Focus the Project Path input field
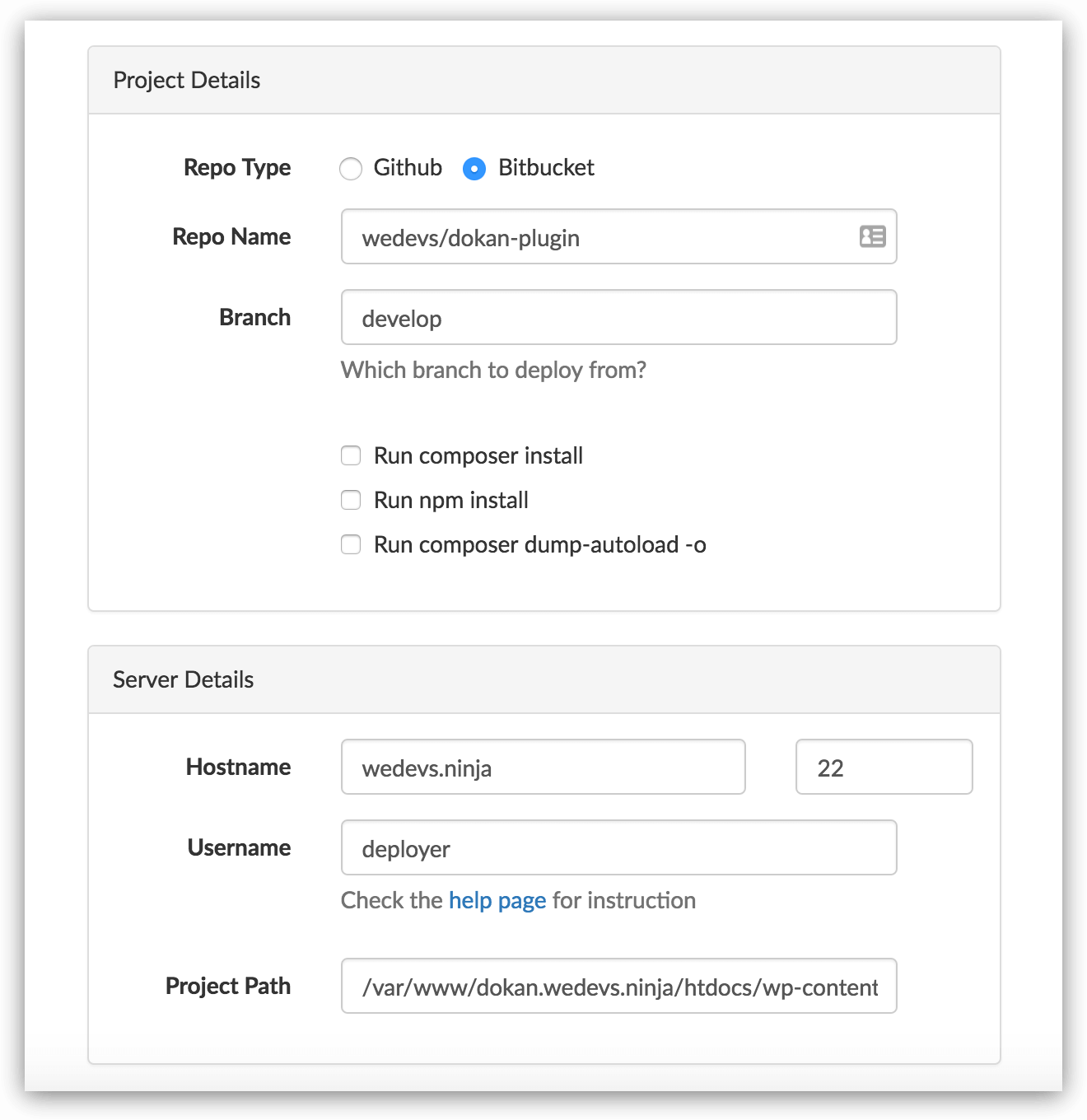Image resolution: width=1087 pixels, height=1120 pixels. tap(618, 986)
